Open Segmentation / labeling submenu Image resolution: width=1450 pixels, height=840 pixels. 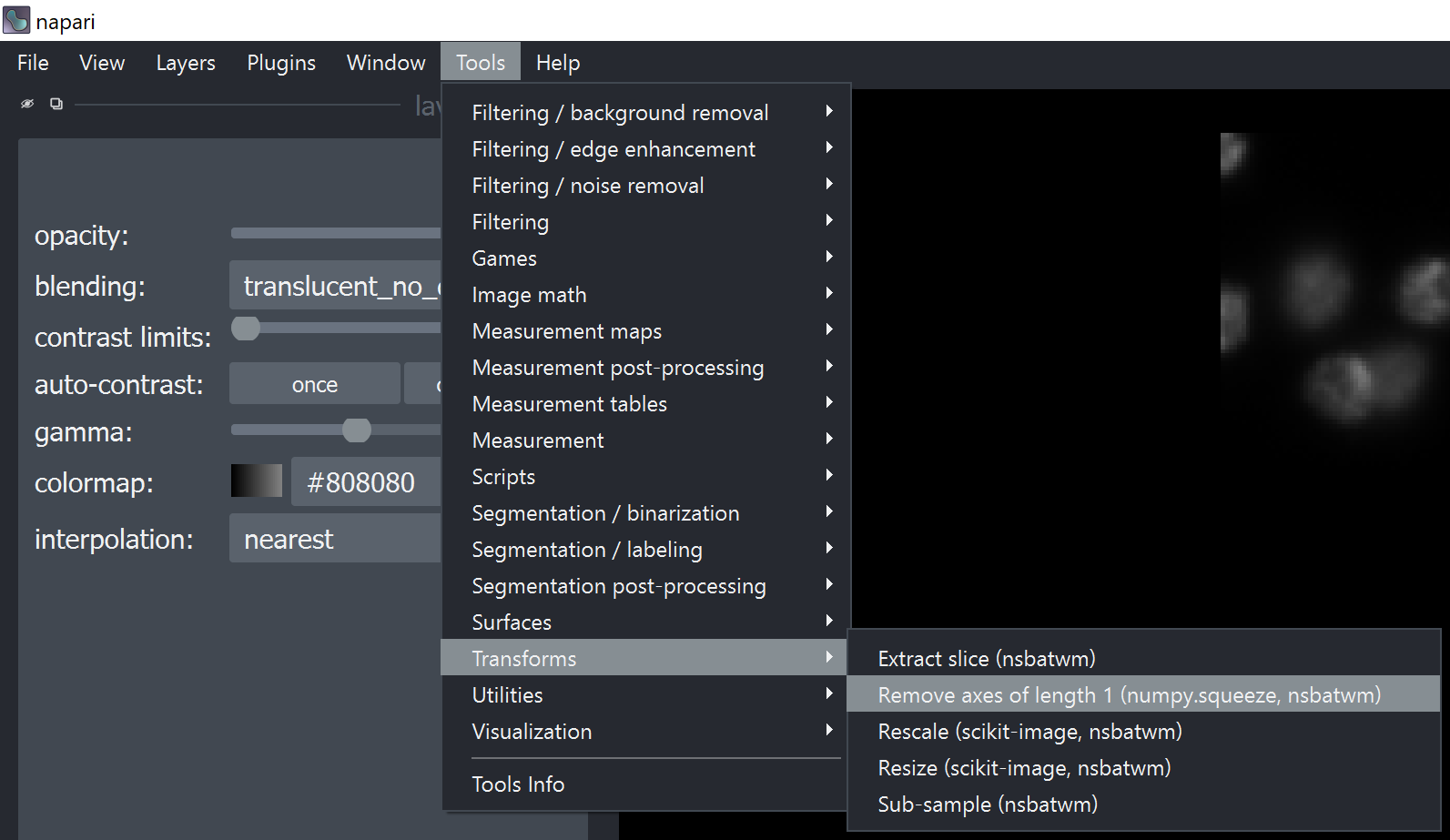645,549
